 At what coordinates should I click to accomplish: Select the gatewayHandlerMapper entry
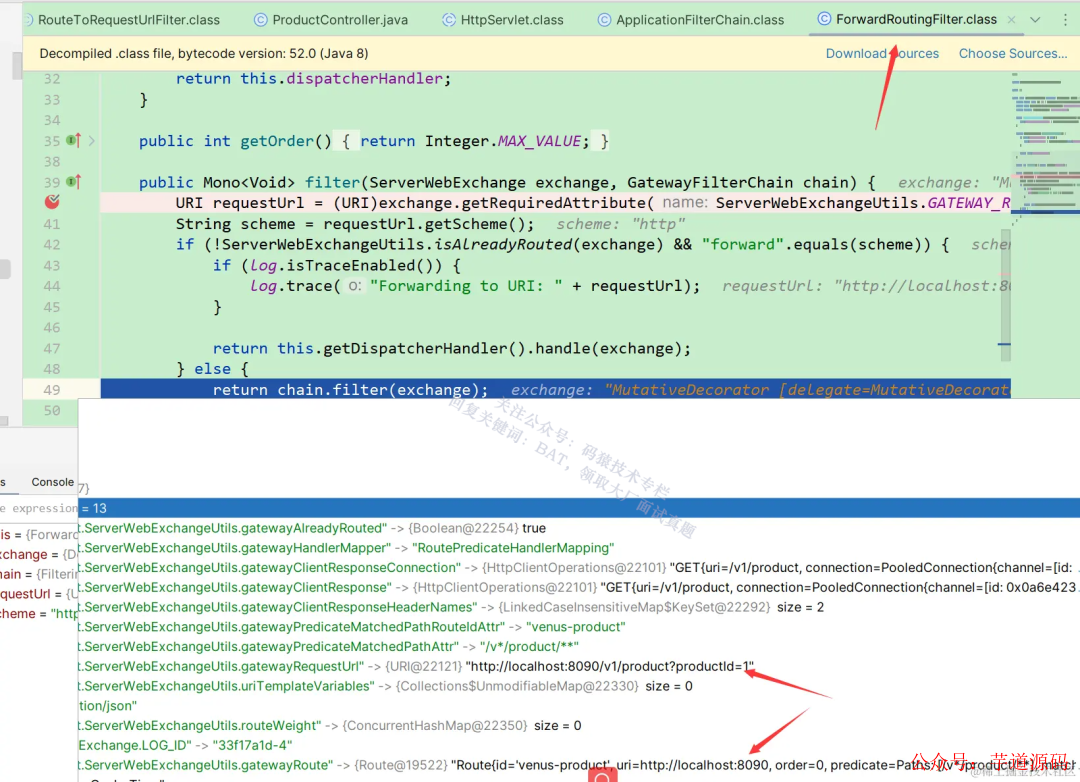pos(346,548)
